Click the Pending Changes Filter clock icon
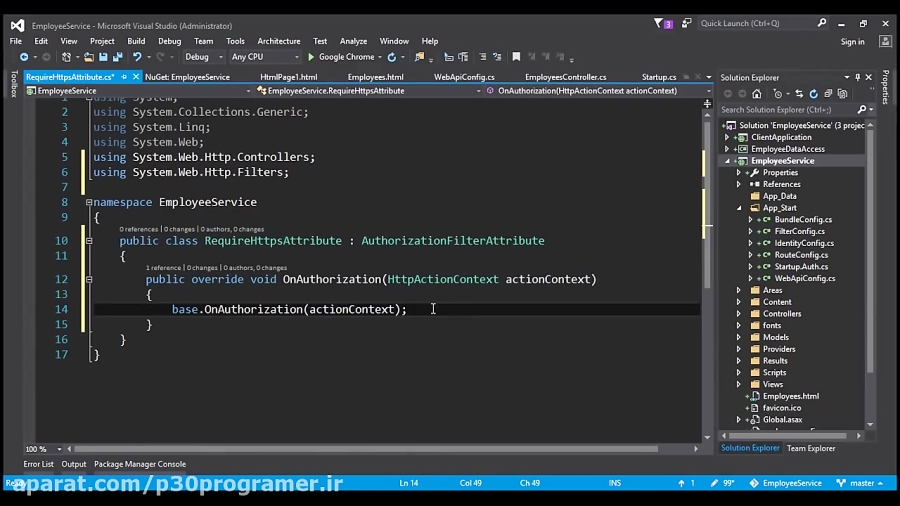 (778, 94)
